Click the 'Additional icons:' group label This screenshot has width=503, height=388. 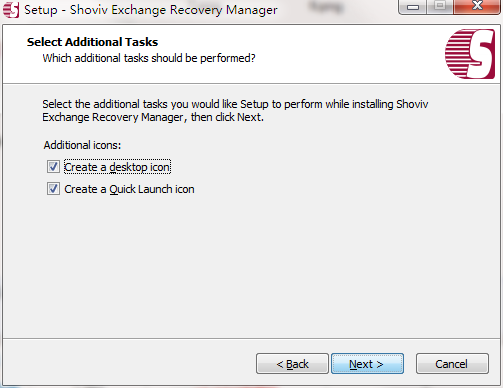82,145
